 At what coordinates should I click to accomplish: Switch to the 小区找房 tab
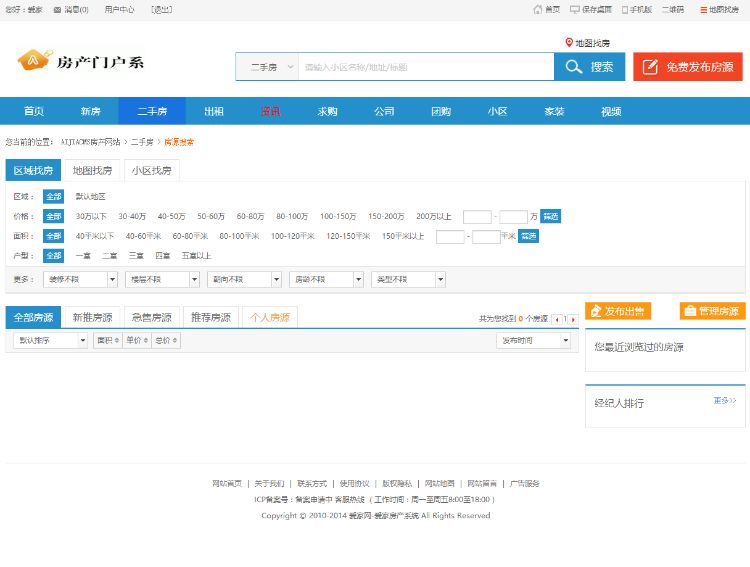[151, 170]
